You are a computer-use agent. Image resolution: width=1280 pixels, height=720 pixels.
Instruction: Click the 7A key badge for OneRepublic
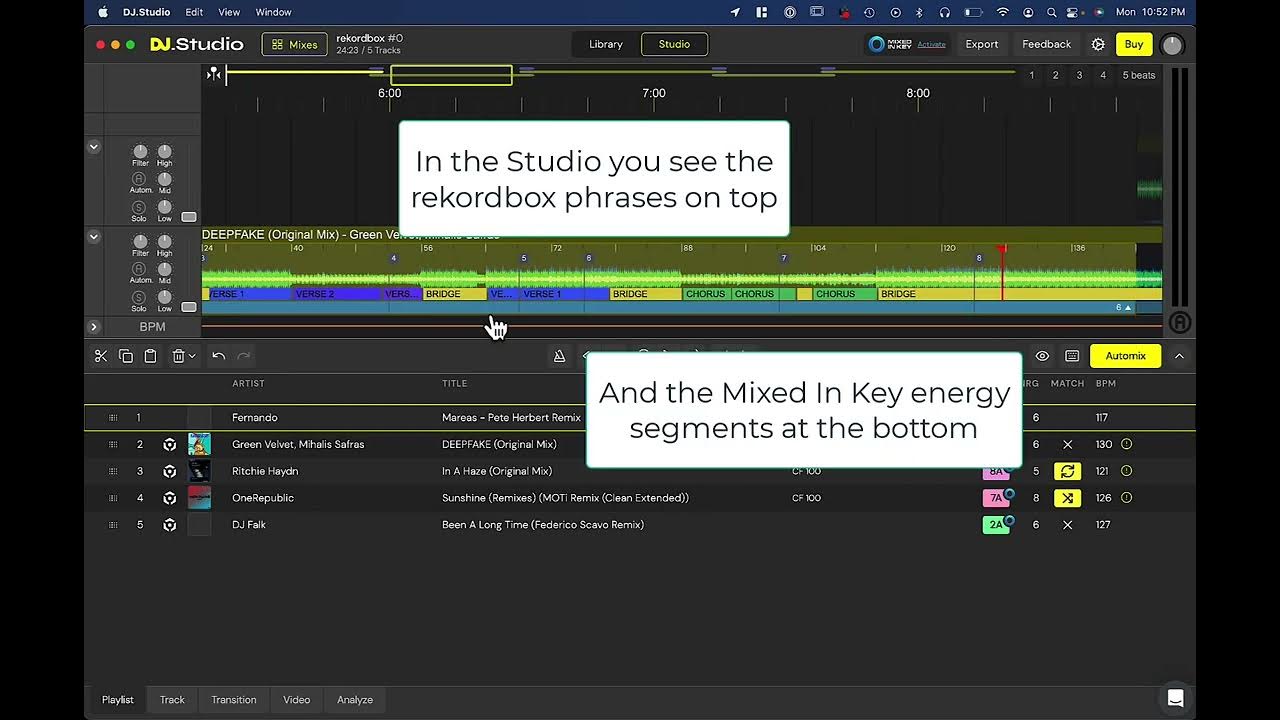pos(996,498)
